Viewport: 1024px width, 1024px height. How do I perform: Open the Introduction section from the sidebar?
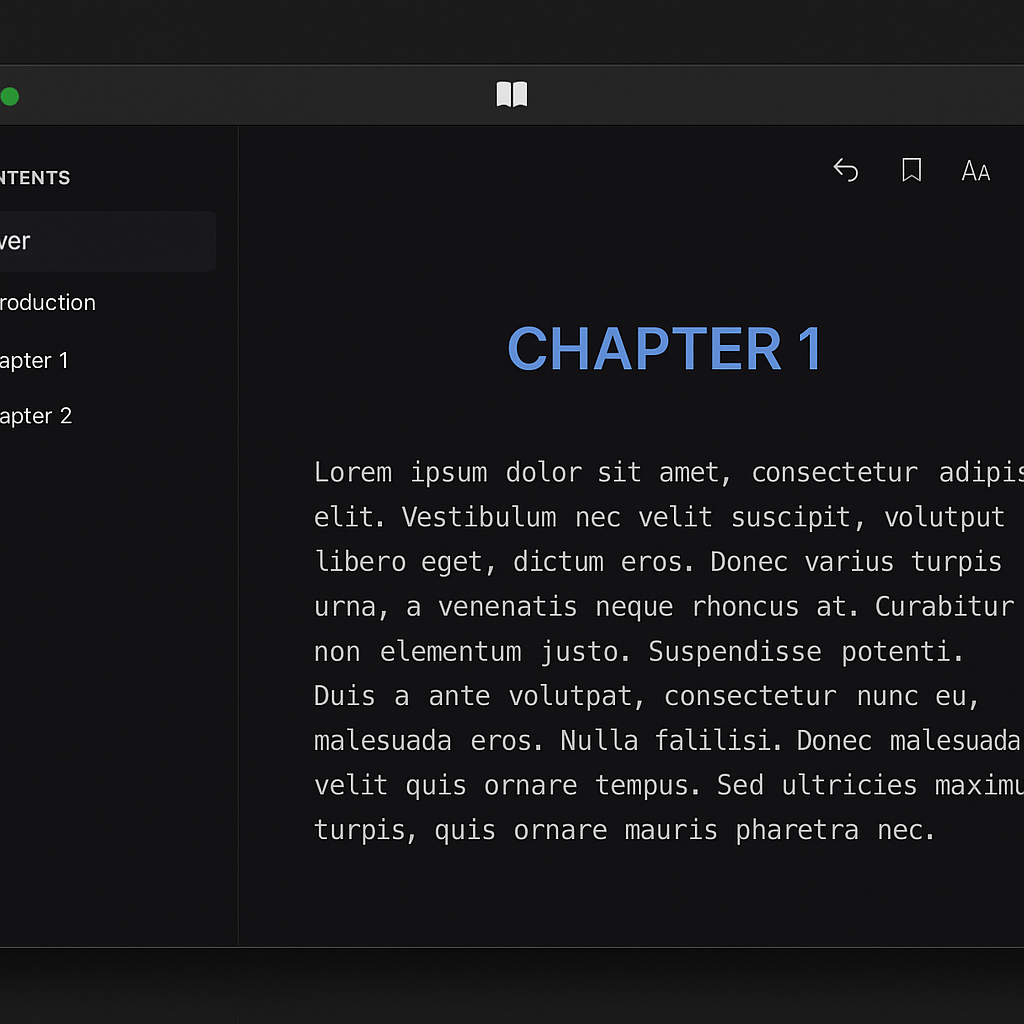pos(48,302)
